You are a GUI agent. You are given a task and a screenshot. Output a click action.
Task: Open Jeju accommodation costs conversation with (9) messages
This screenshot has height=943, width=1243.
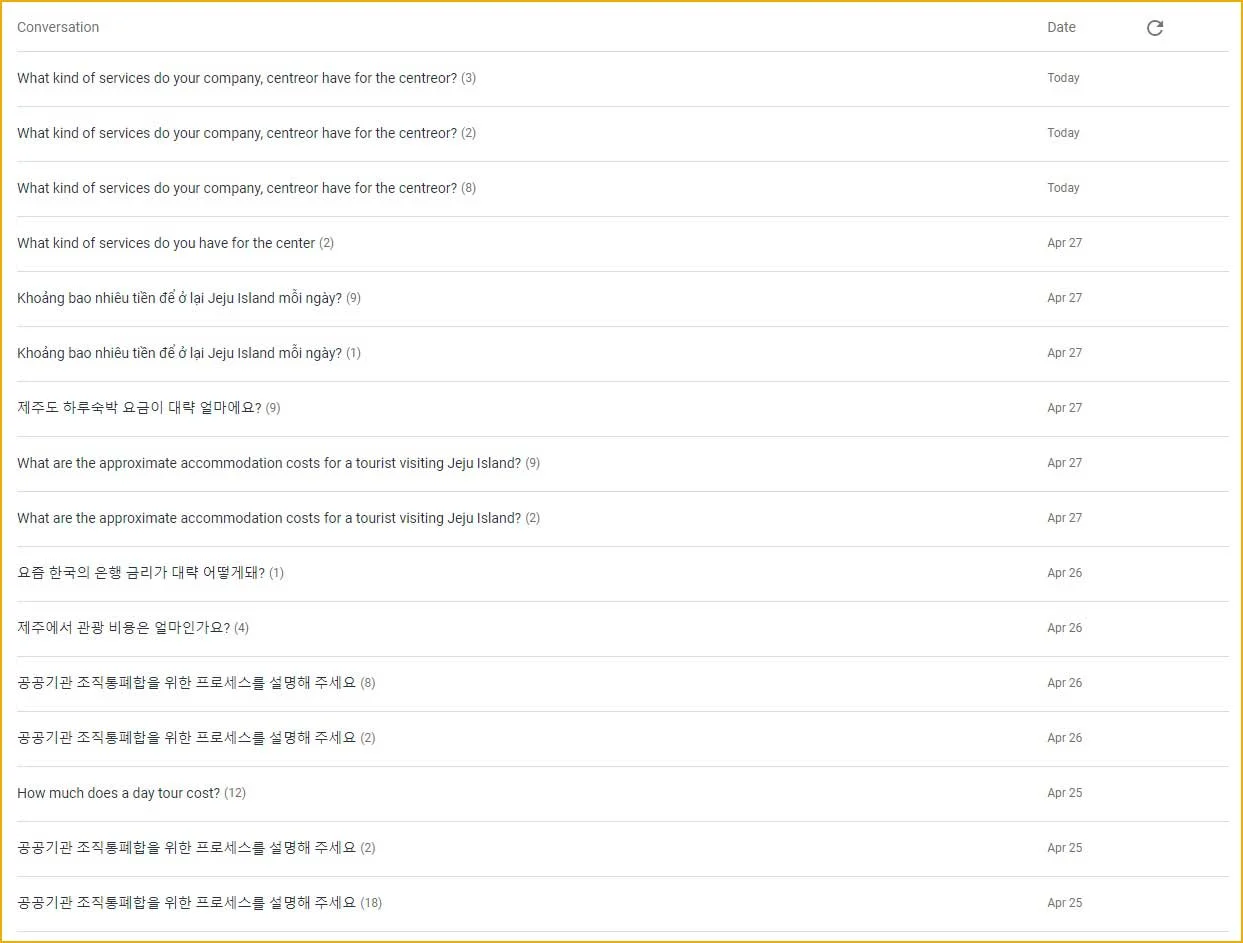[269, 463]
